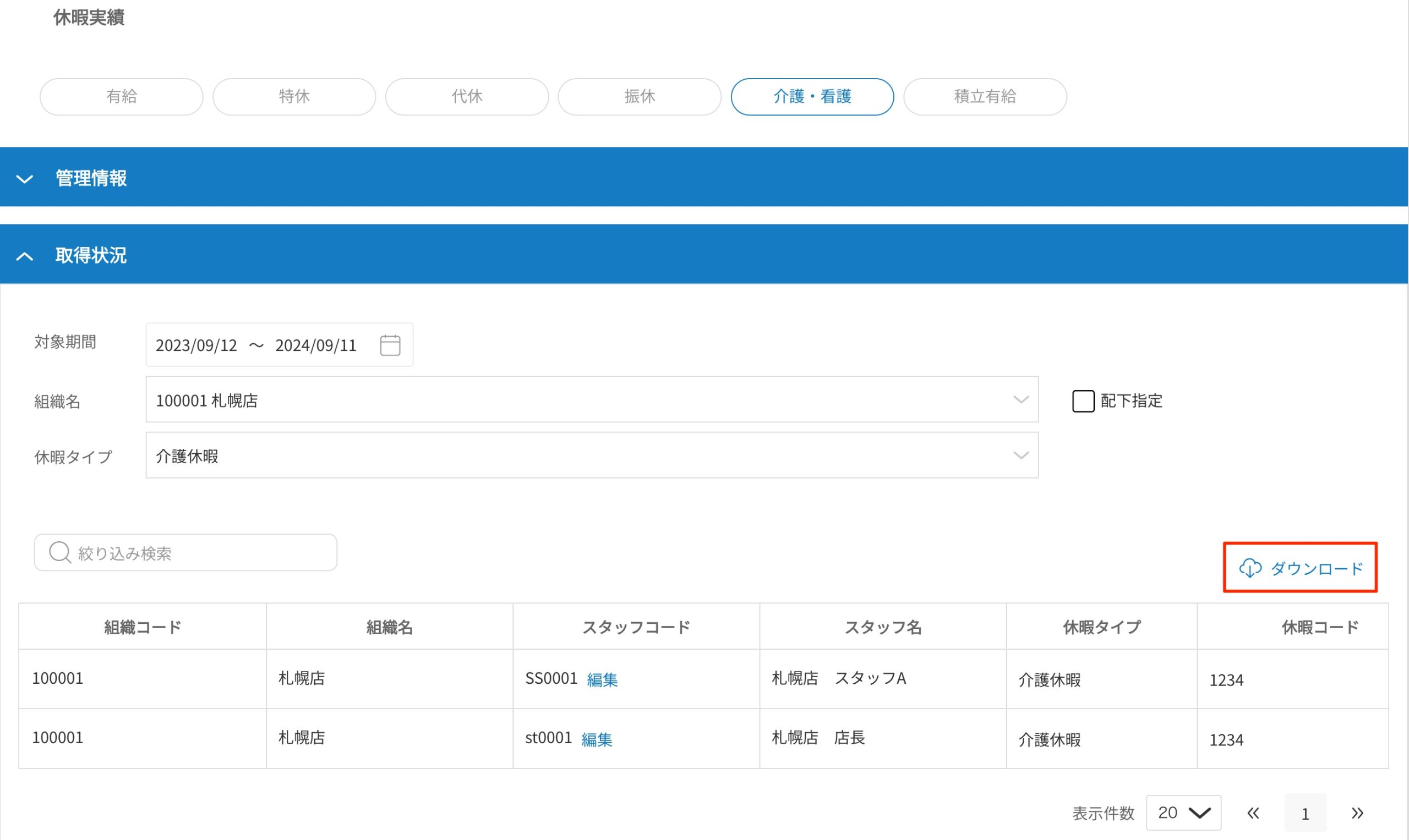Enable 配下指定 checkbox
The image size is (1409, 840).
(1083, 401)
